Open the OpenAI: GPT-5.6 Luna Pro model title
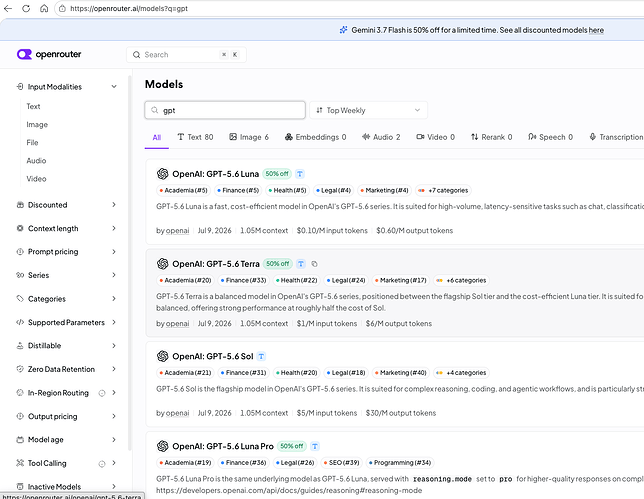The height and width of the screenshot is (499, 644). tap(223, 446)
